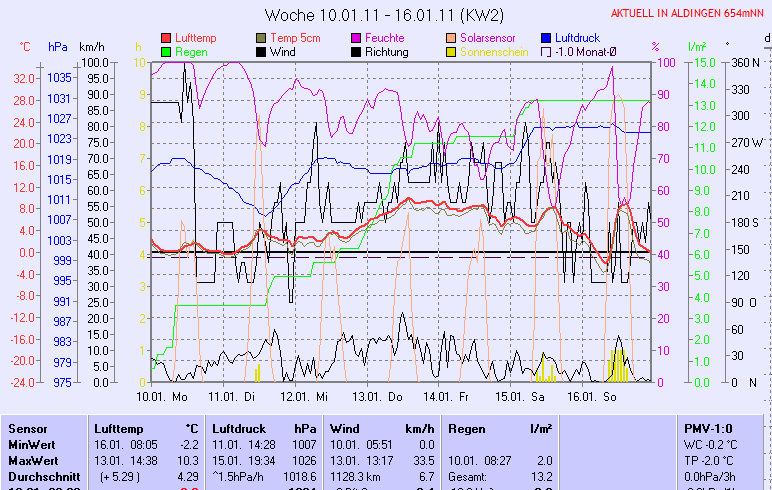Click the AKTUELL IN ALDINGEN 654mNN text

pyautogui.click(x=689, y=14)
